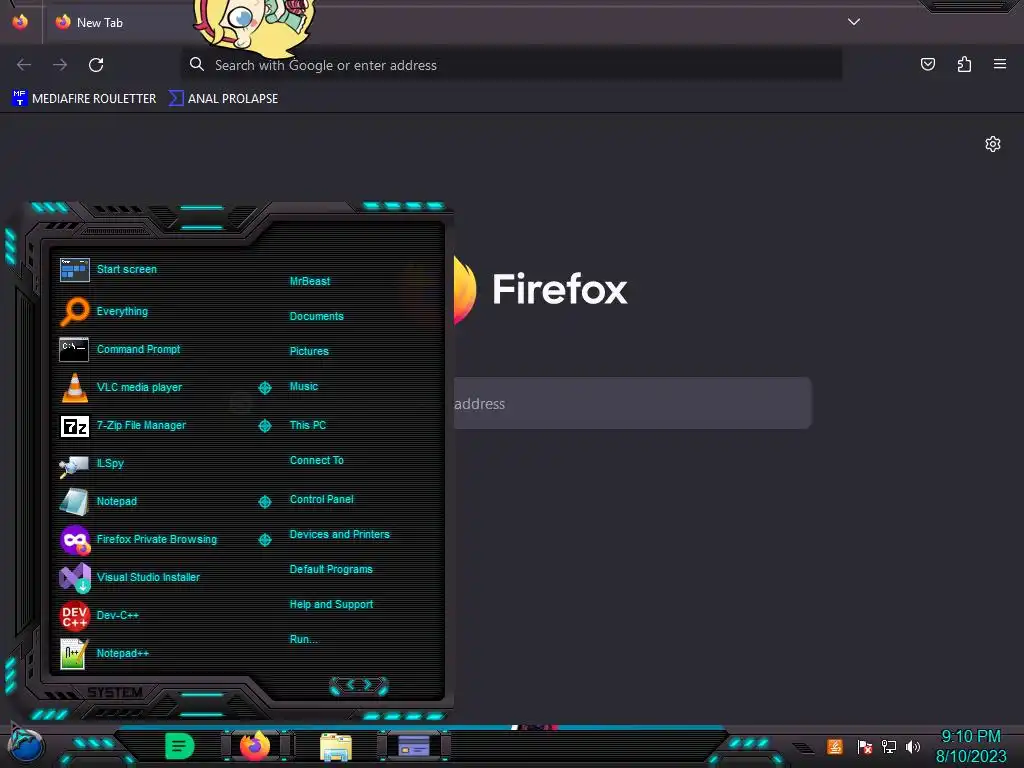The height and width of the screenshot is (768, 1024).
Task: Open purple window app on taskbar
Action: (413, 745)
